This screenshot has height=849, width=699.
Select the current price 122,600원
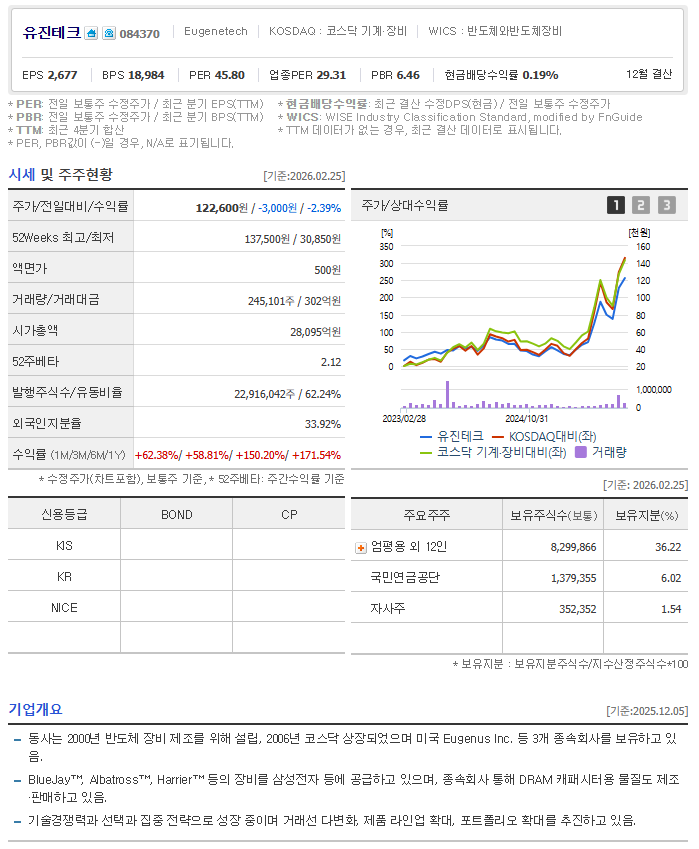point(221,208)
